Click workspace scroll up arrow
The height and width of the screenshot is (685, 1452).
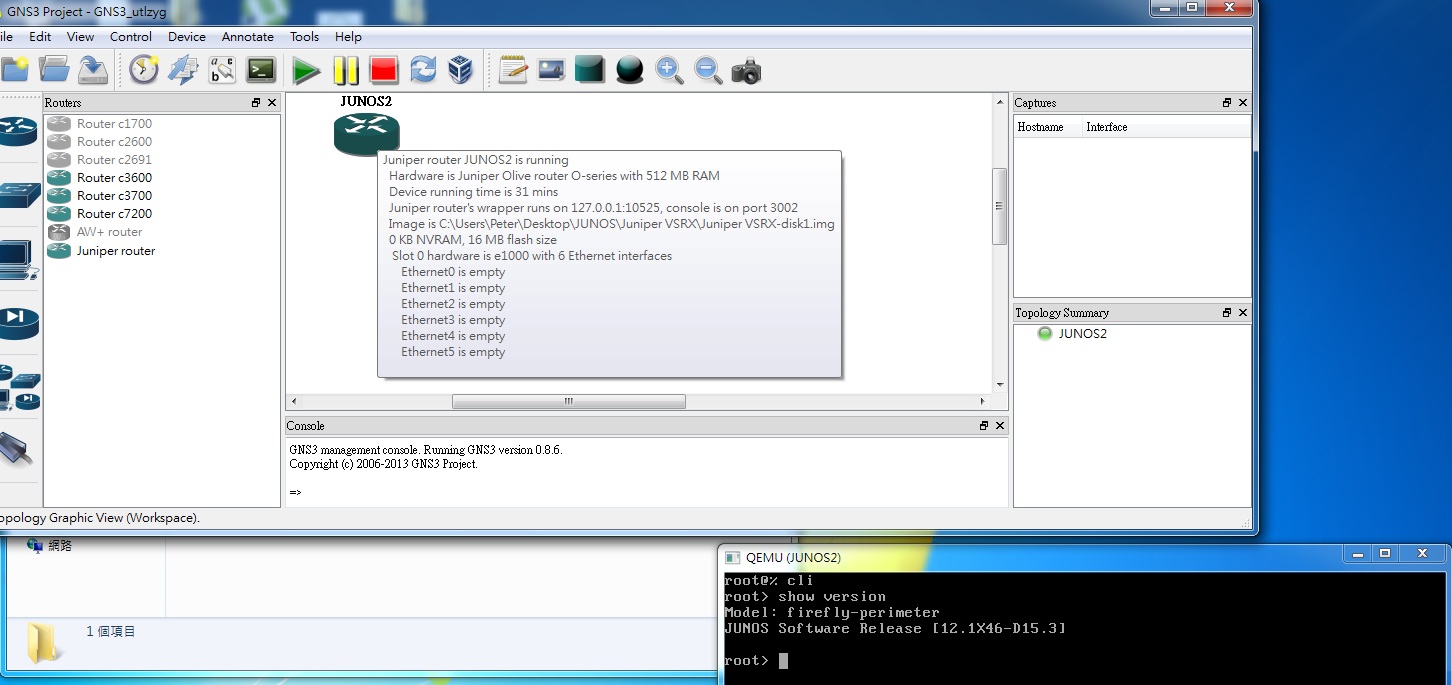999,101
